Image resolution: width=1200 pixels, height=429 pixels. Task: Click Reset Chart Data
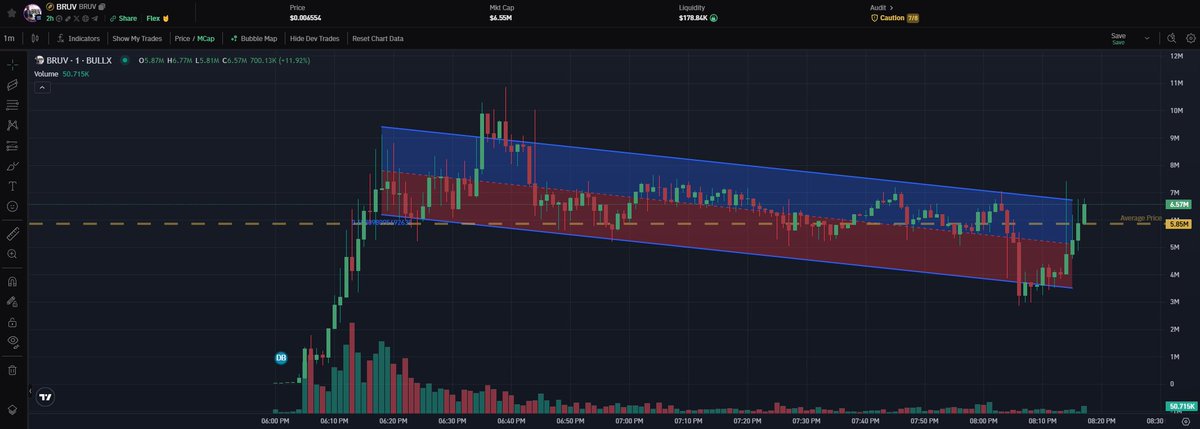click(378, 38)
